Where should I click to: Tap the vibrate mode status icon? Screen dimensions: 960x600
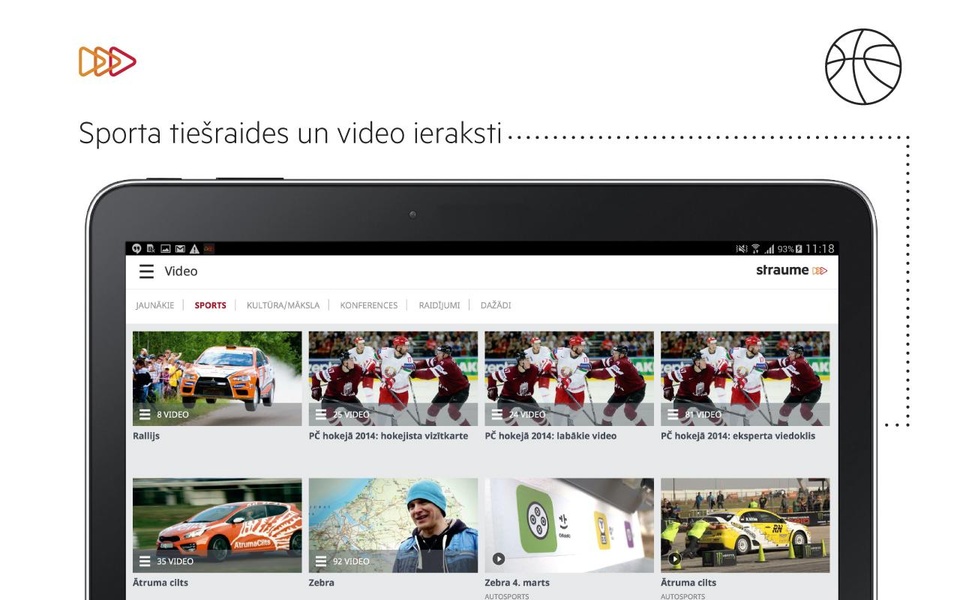point(741,249)
